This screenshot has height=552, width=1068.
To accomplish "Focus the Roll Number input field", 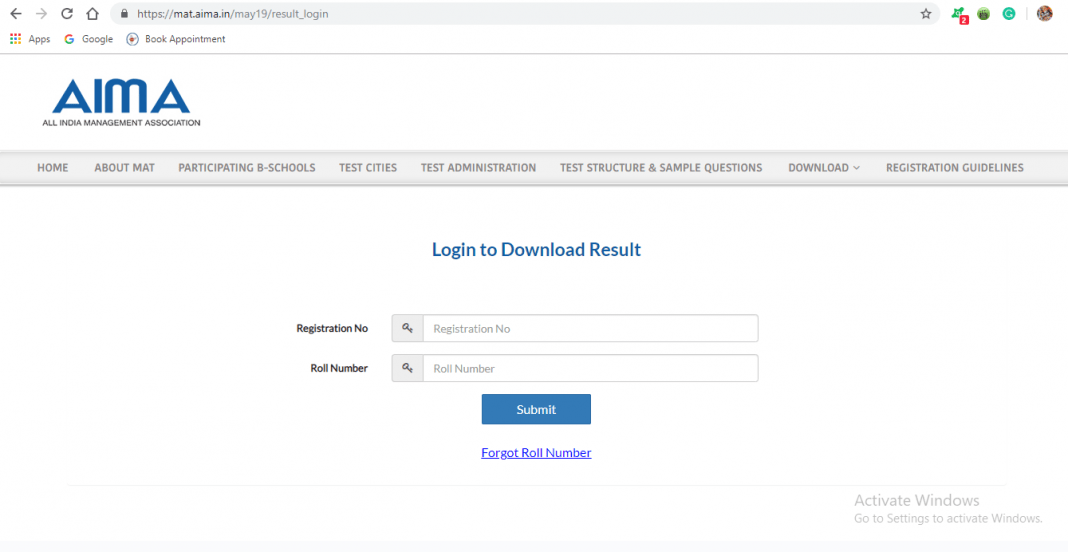I will click(591, 368).
